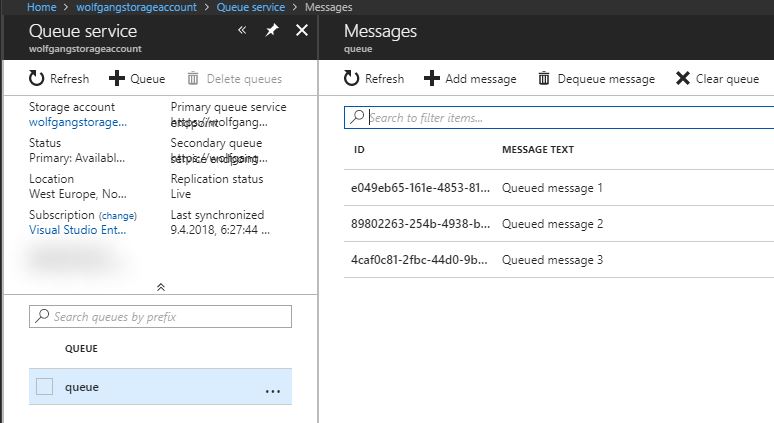Add a new Queue
This screenshot has width=774, height=423.
coord(137,78)
